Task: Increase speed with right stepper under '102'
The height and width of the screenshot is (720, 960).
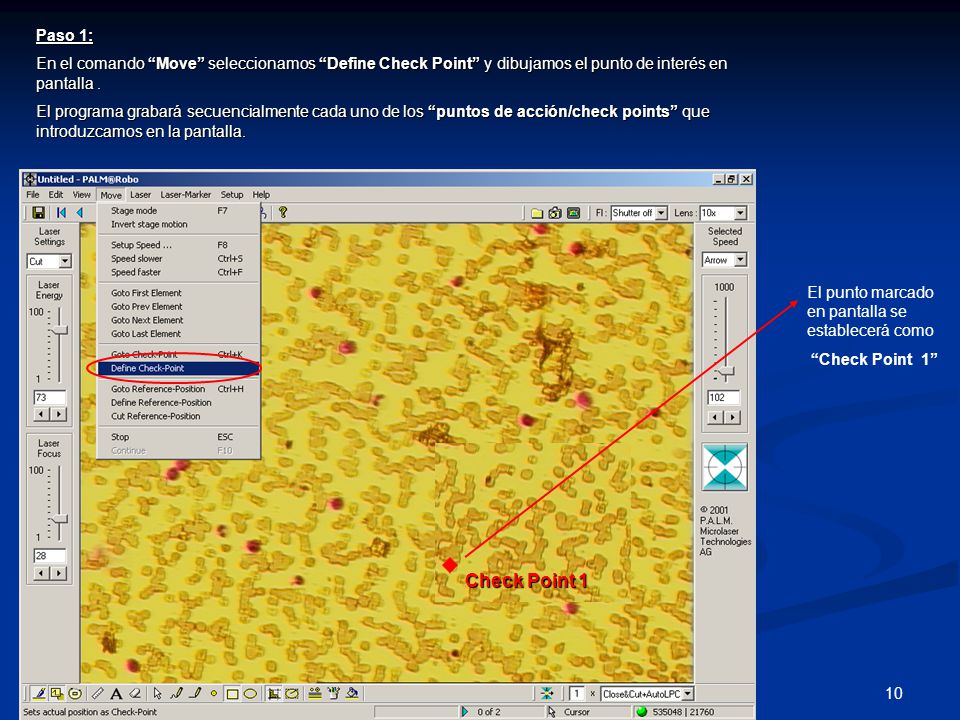Action: coord(733,418)
